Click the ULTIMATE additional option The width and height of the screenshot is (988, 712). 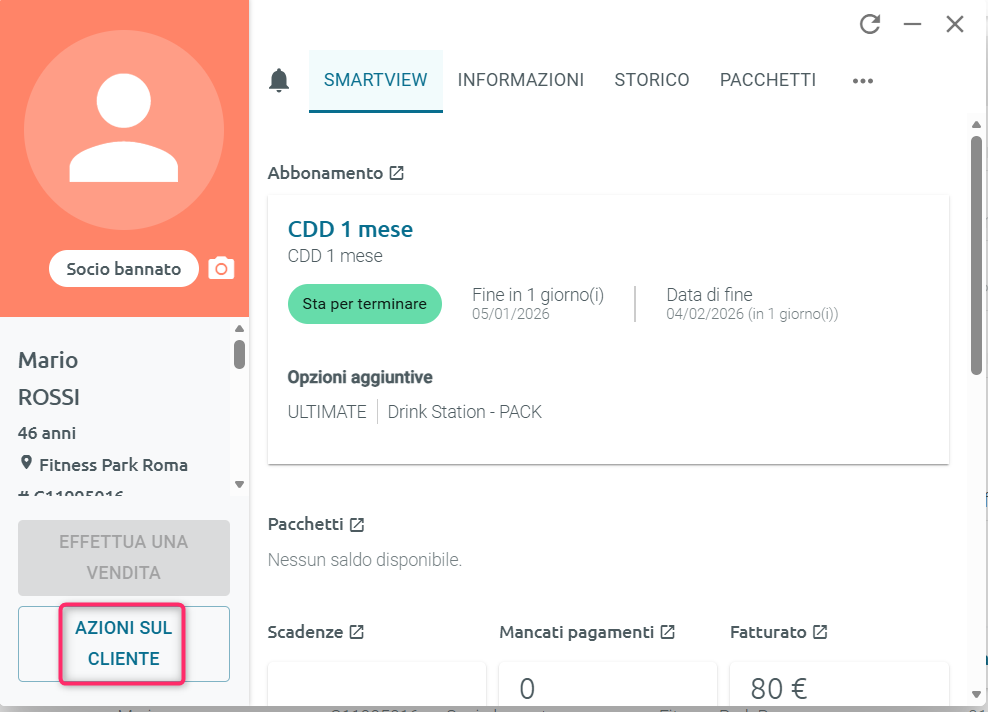click(327, 412)
